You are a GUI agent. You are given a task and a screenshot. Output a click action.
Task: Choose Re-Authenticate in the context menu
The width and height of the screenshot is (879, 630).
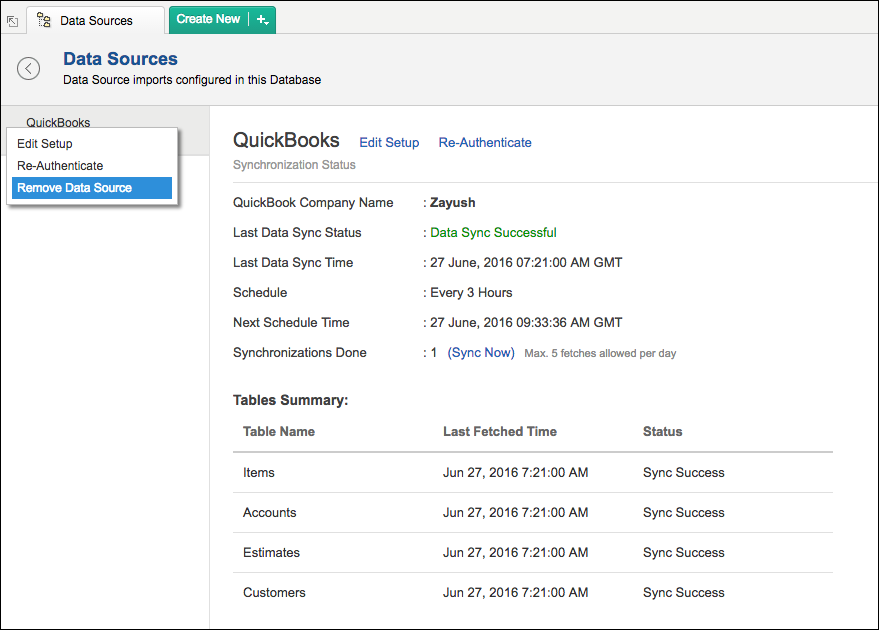60,166
